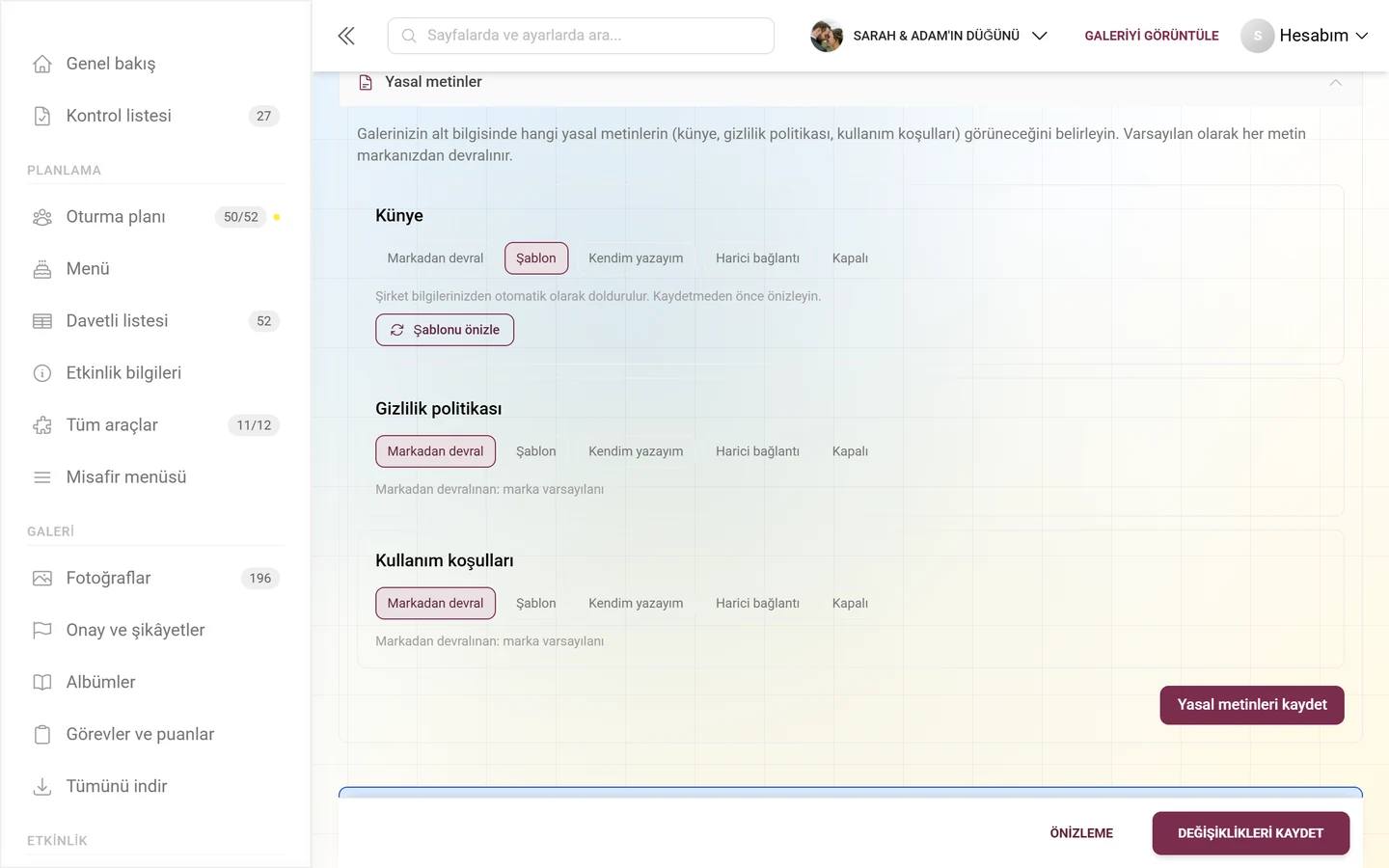Open the Sarah & Adam'ın Düğünü event dropdown
This screenshot has width=1389, height=868.
tap(930, 36)
